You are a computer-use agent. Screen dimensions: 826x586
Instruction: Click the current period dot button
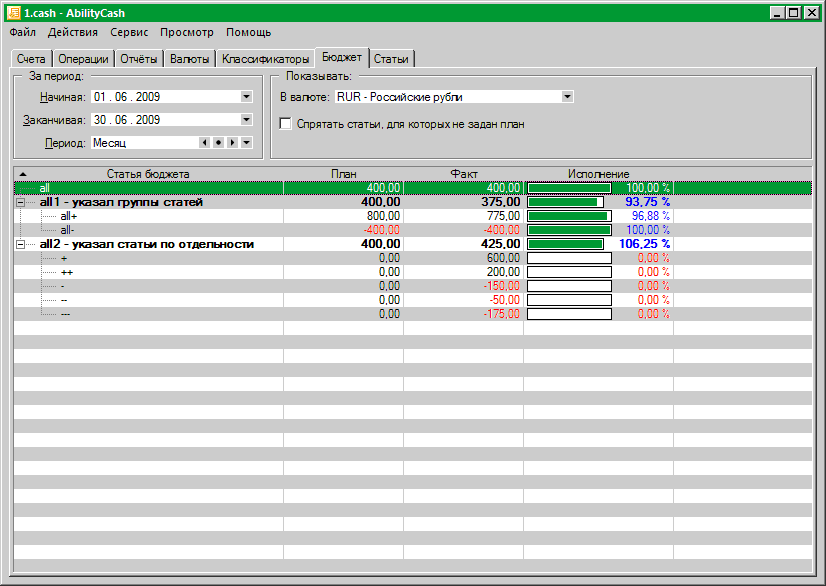218,143
